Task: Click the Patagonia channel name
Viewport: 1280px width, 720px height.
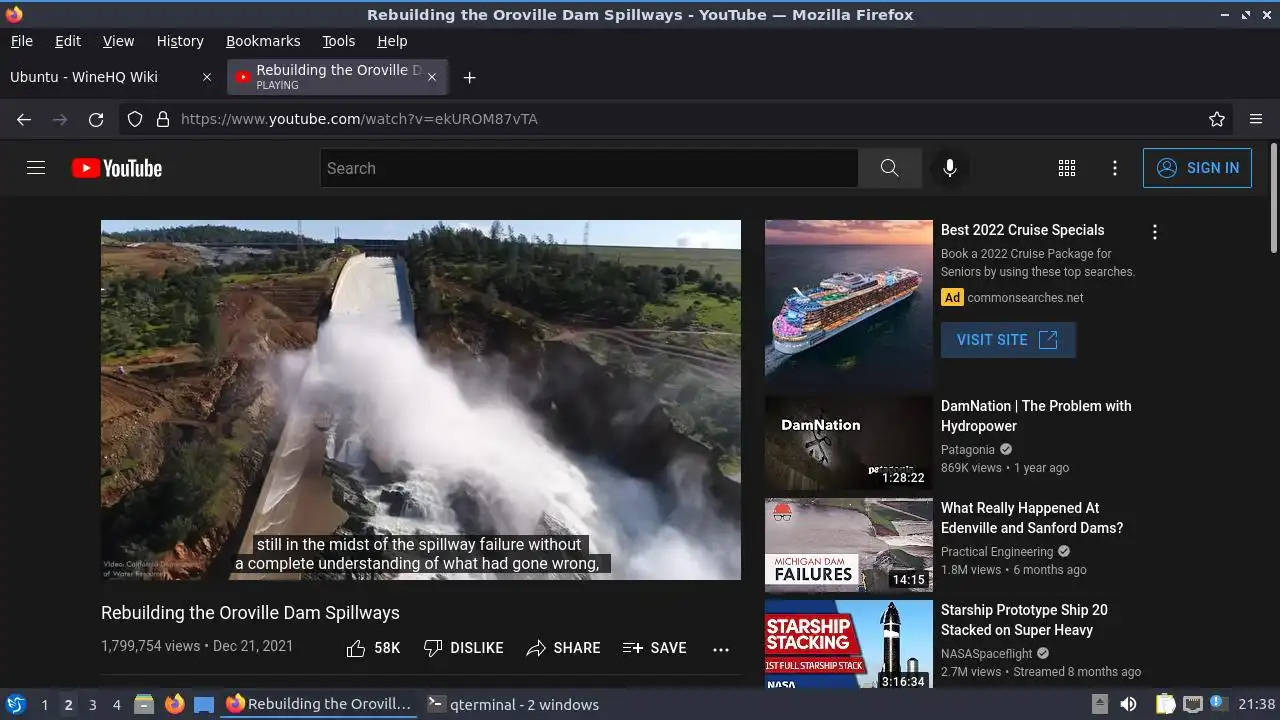Action: click(968, 450)
